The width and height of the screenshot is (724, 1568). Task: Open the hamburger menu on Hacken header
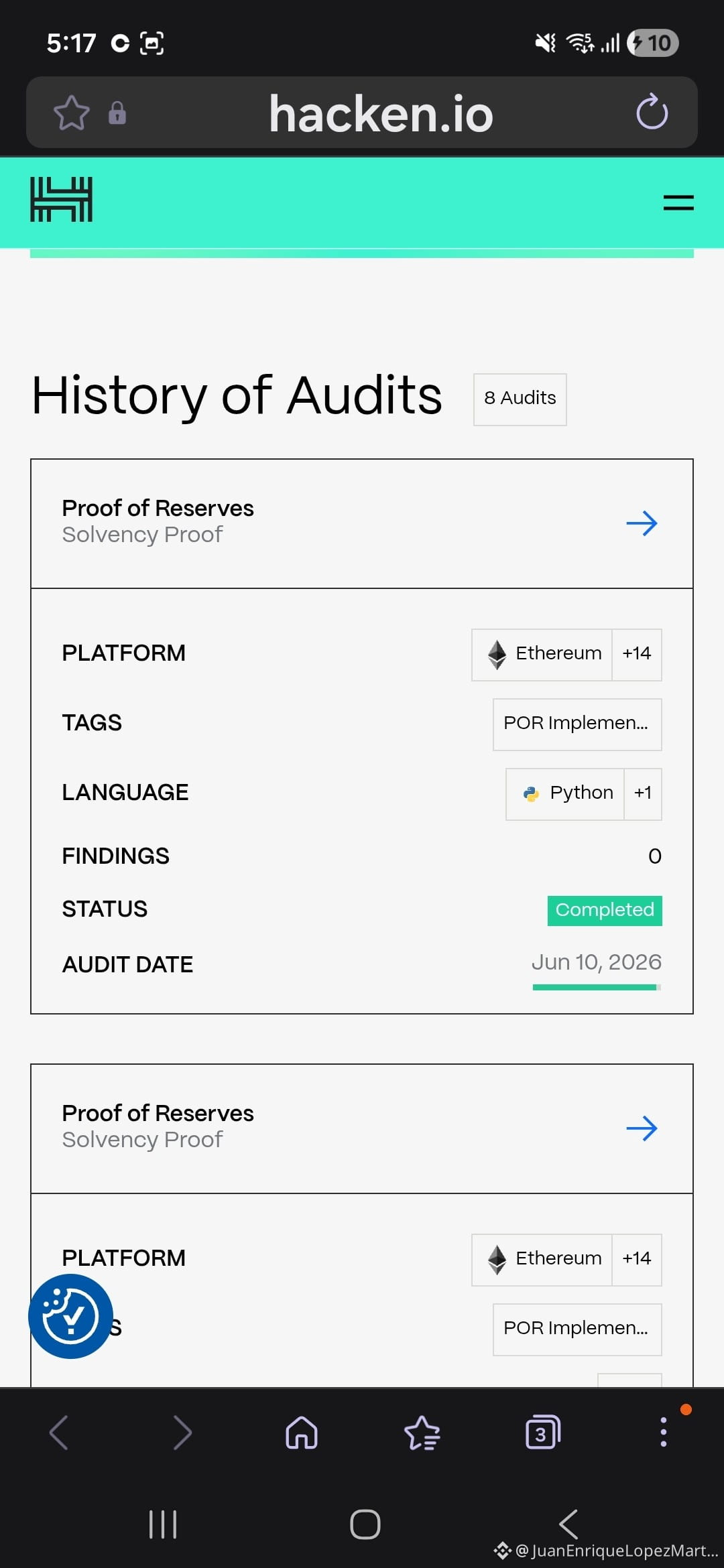click(x=678, y=202)
